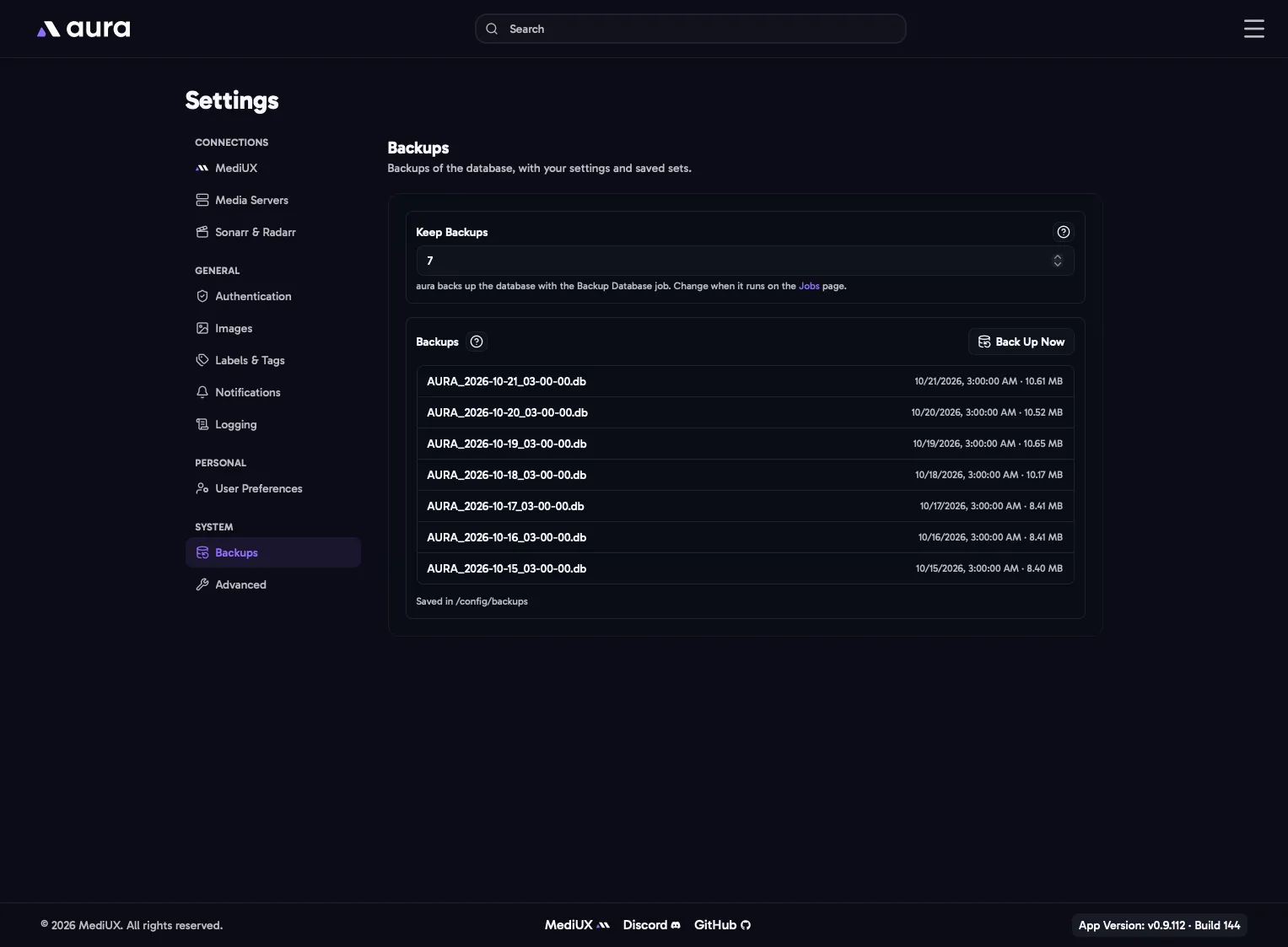Click the Backups list help icon
The height and width of the screenshot is (947, 1288).
(477, 342)
